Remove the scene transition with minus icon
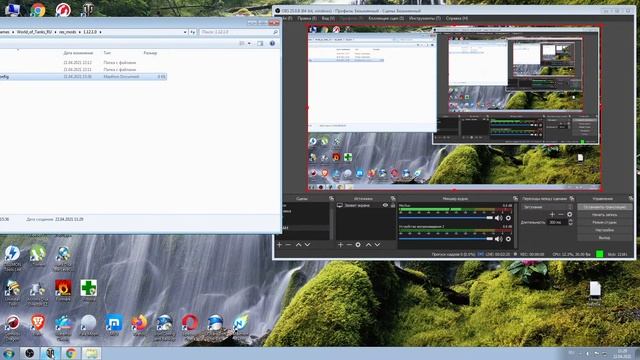The height and width of the screenshot is (360, 640). [x=561, y=214]
